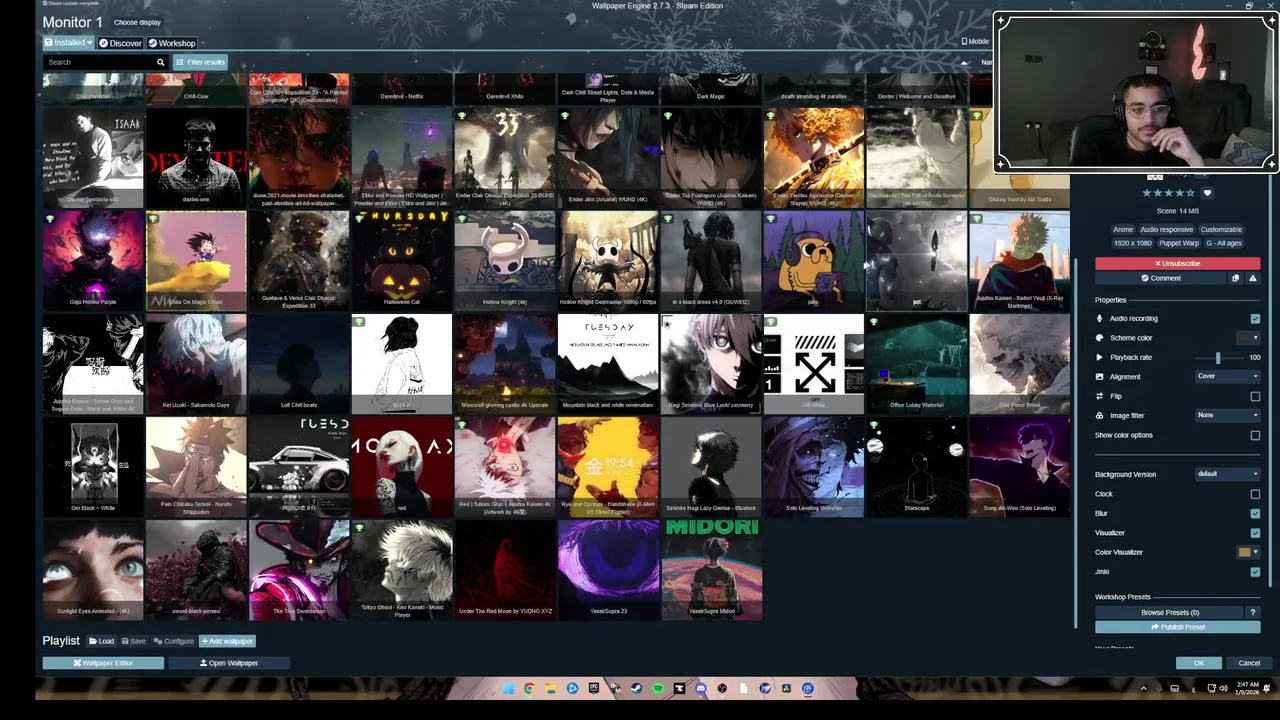Disable the Visualizer checkbox
Viewport: 1280px width, 720px height.
[x=1255, y=533]
